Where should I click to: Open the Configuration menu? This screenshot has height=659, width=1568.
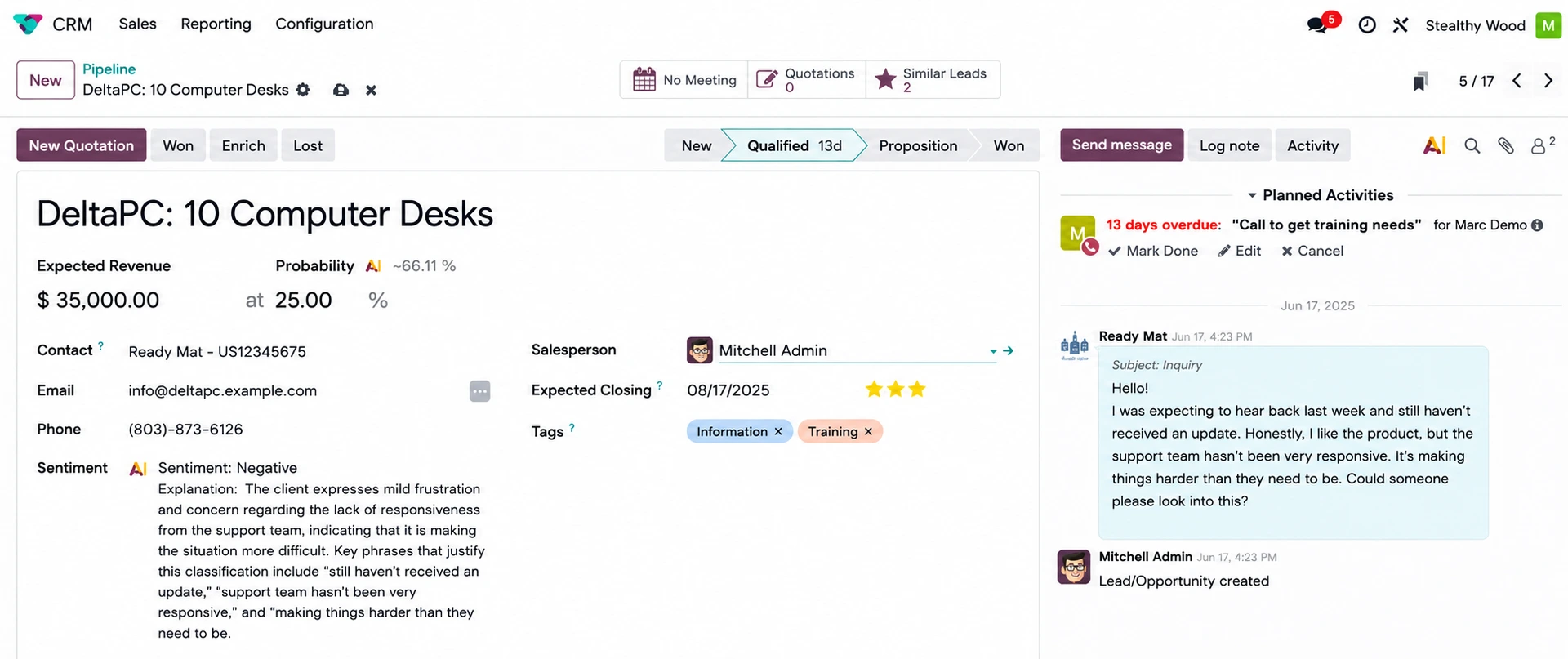[324, 24]
